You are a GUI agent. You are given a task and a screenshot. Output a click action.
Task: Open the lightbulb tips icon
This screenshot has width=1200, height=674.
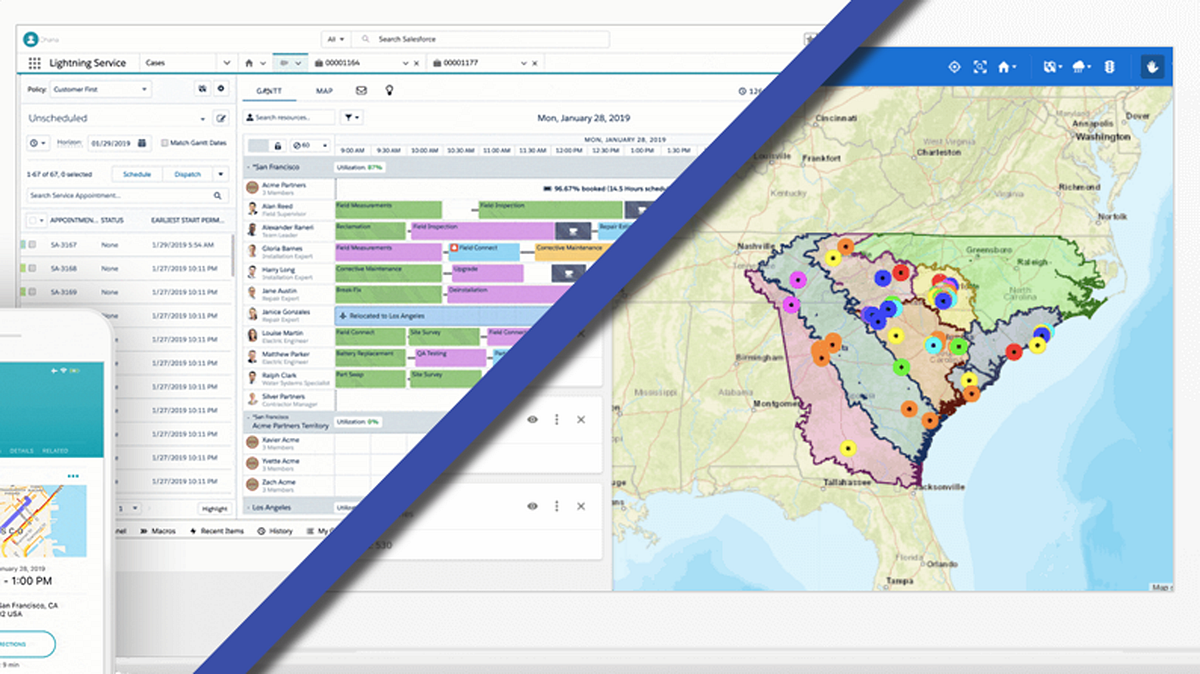coord(390,90)
